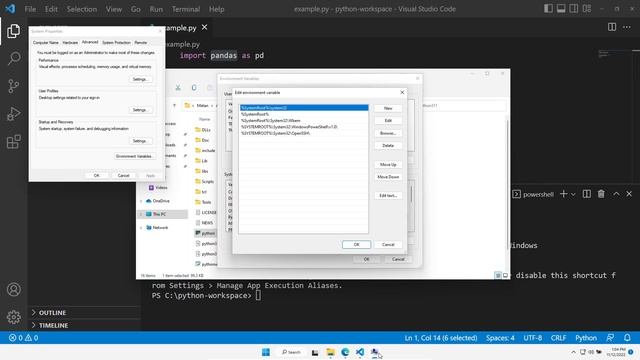Open the Source Control view in activity bar

tap(13, 86)
